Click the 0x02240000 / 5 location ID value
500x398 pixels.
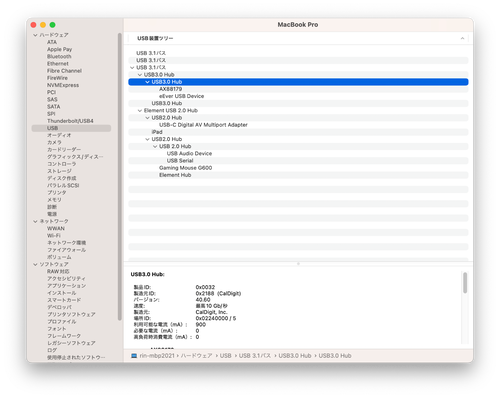coord(216,318)
